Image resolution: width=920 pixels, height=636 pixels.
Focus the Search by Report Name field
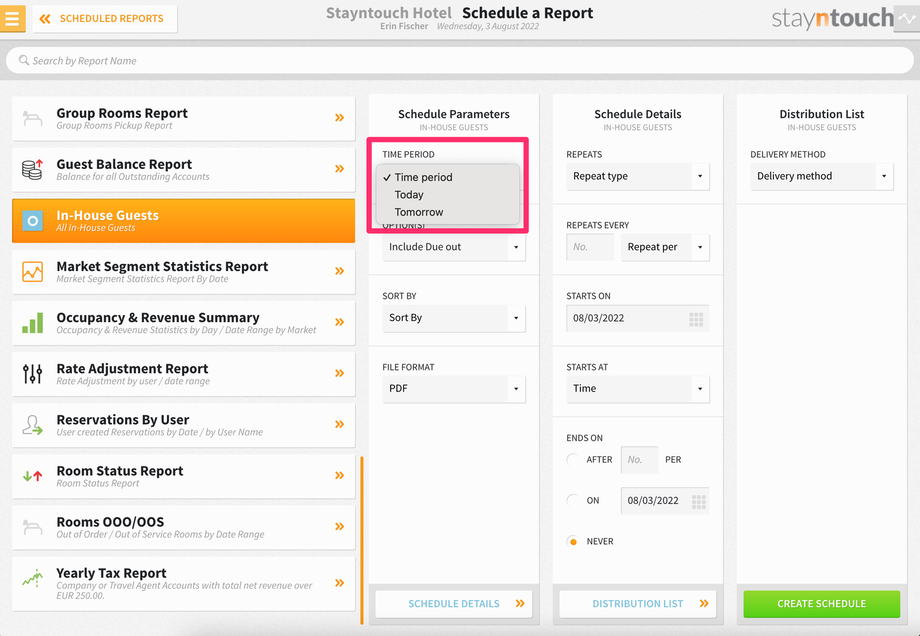tap(459, 60)
